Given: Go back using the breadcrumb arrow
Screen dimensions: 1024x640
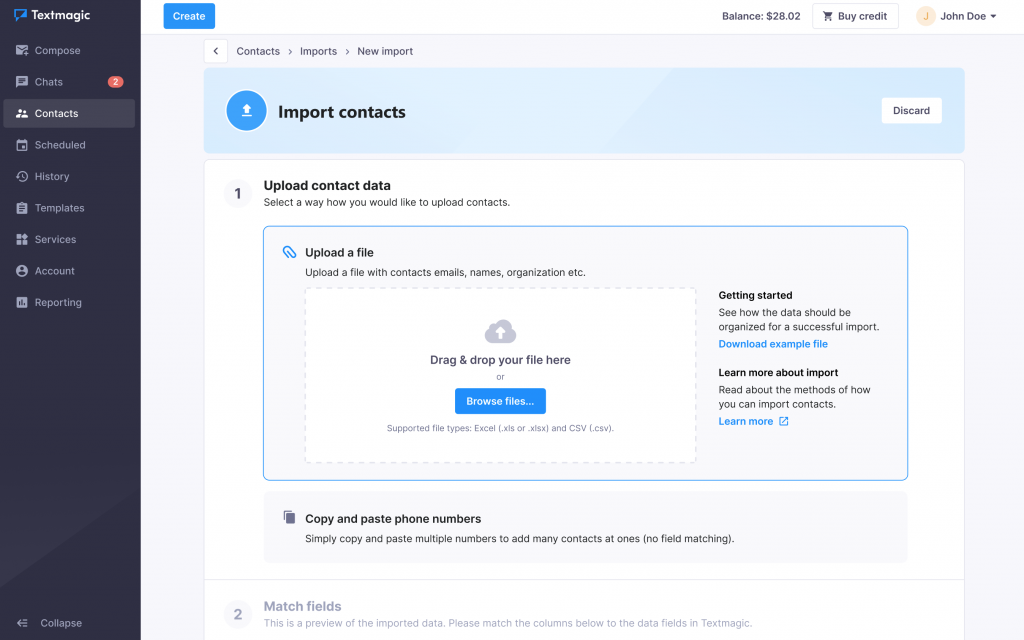Looking at the screenshot, I should pos(216,51).
